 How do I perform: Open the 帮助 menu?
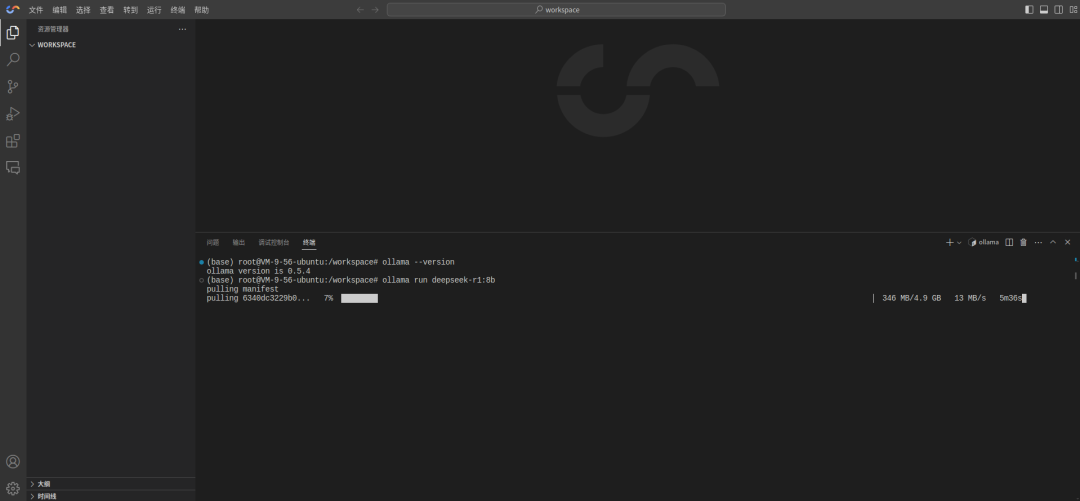coord(202,10)
